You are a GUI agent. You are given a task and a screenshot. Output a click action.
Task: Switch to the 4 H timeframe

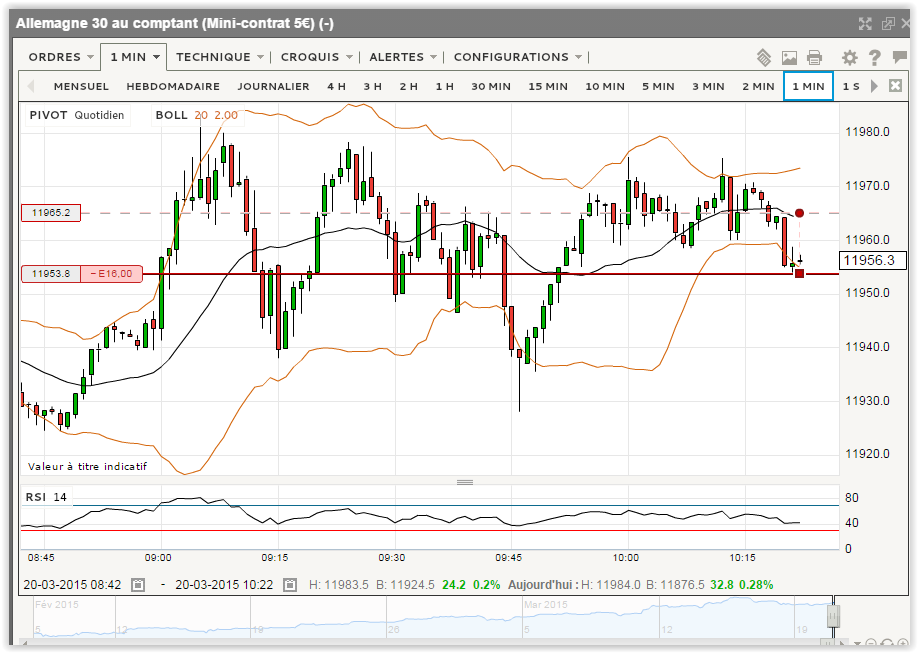pyautogui.click(x=336, y=86)
